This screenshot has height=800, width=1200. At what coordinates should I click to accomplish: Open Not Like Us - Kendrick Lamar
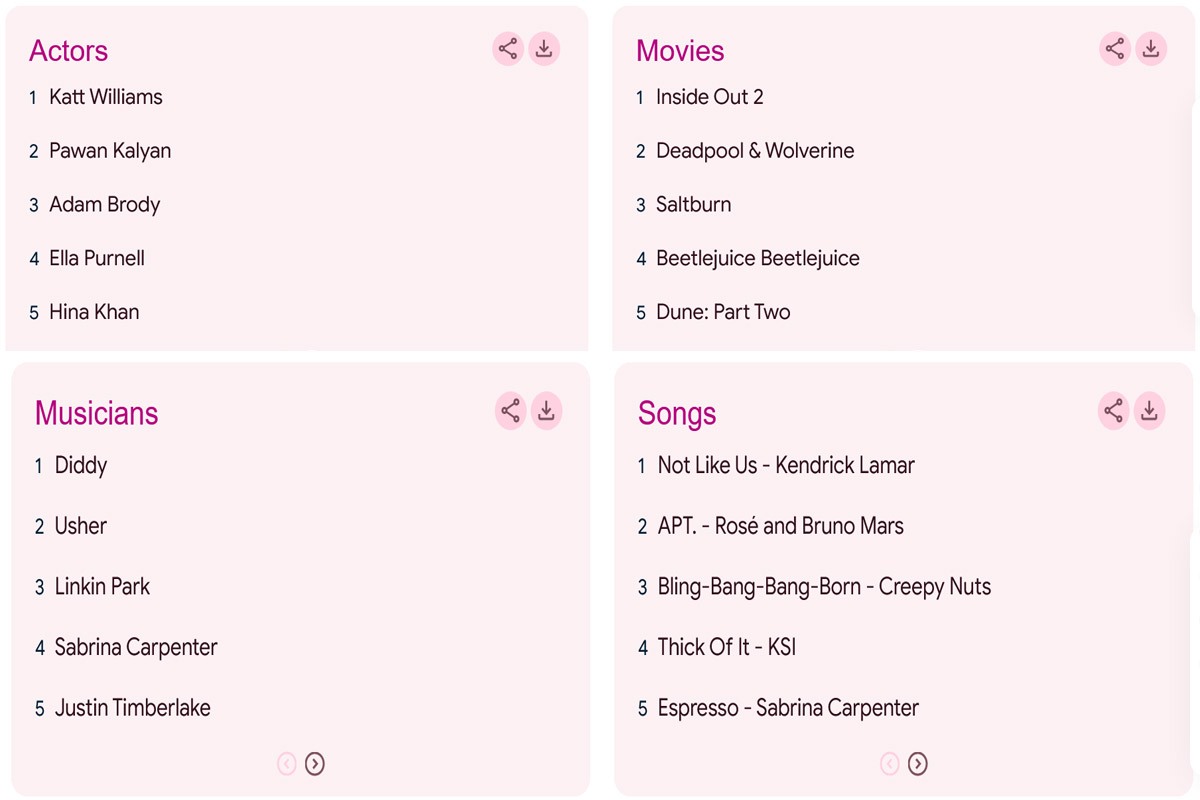click(786, 465)
